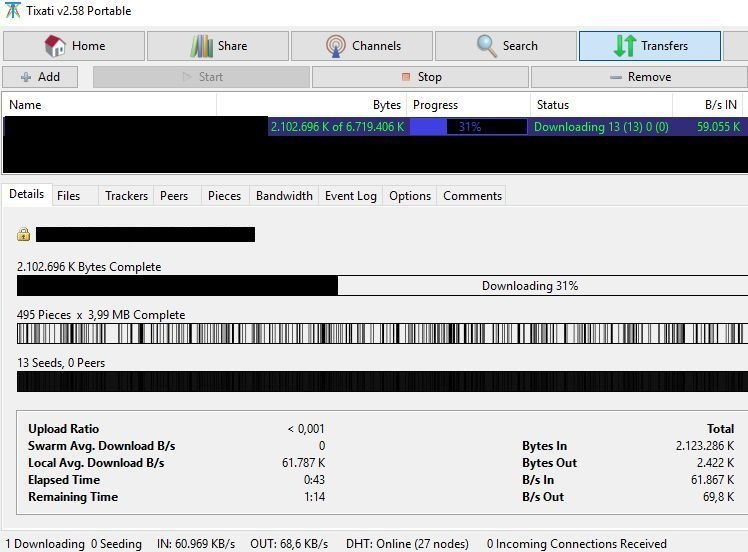Click the Bytes In total '2.123.286 K'
The height and width of the screenshot is (552, 748).
click(x=705, y=446)
